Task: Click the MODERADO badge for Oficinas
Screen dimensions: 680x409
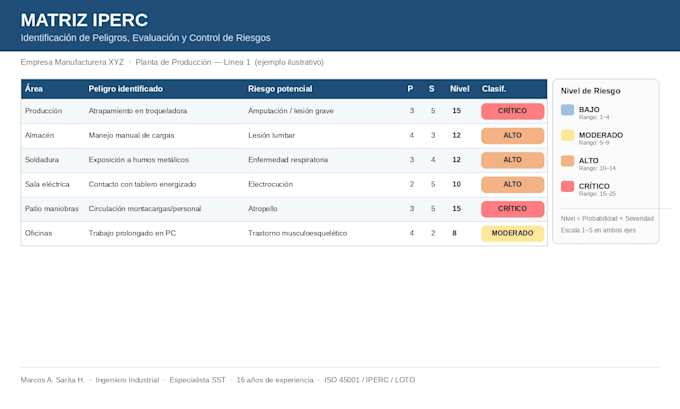Action: (x=512, y=233)
